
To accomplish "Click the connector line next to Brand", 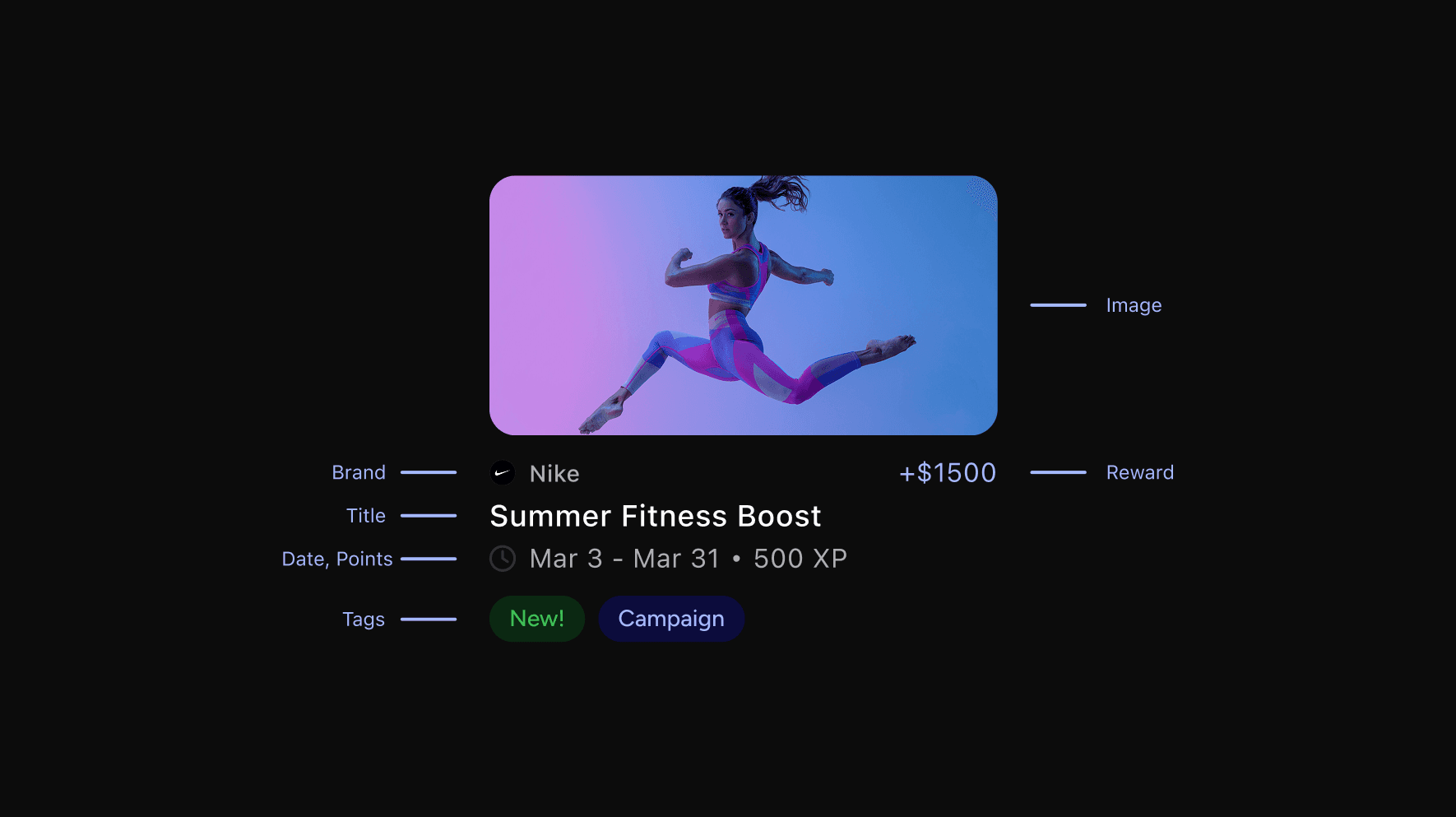I will [x=429, y=472].
